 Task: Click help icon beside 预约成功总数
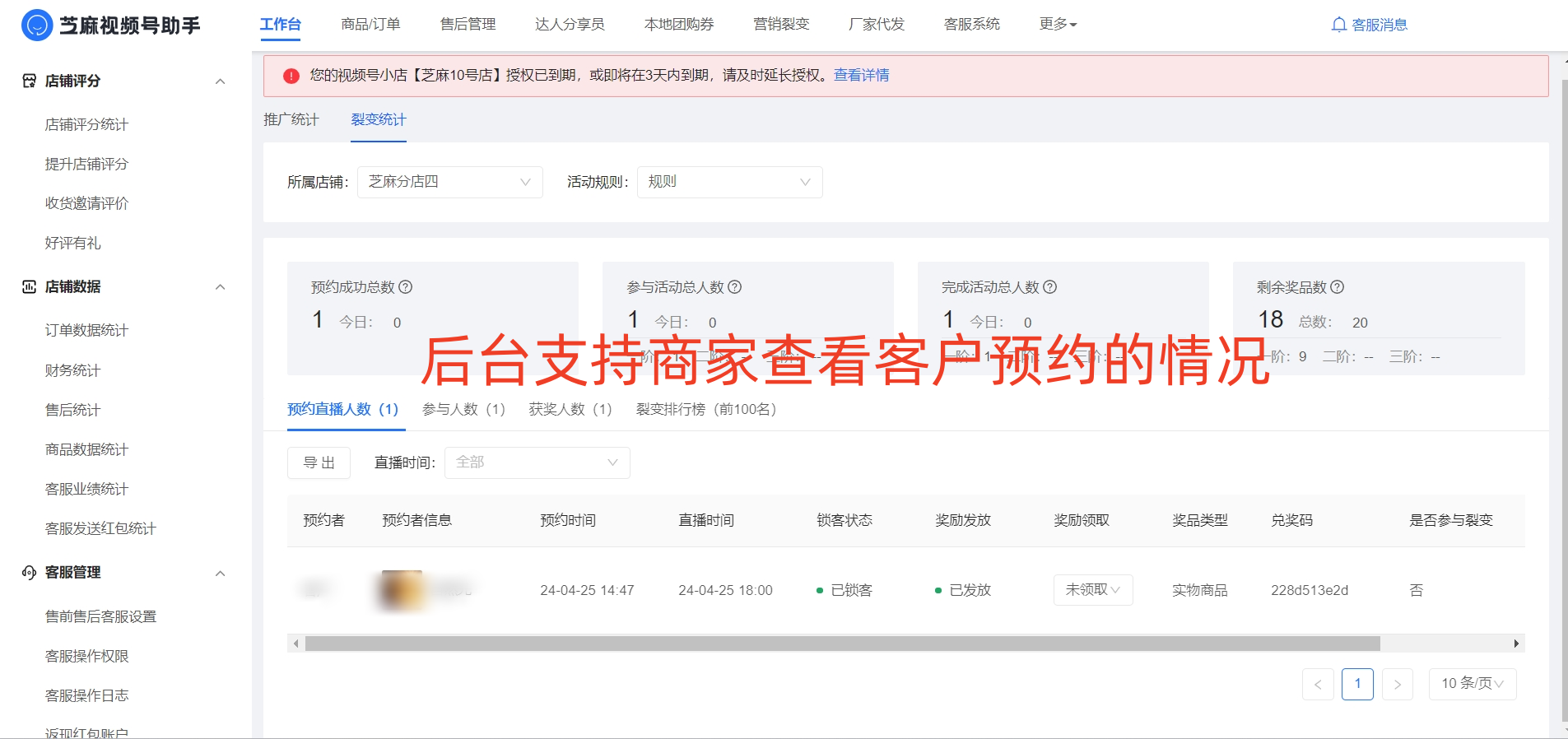406,287
